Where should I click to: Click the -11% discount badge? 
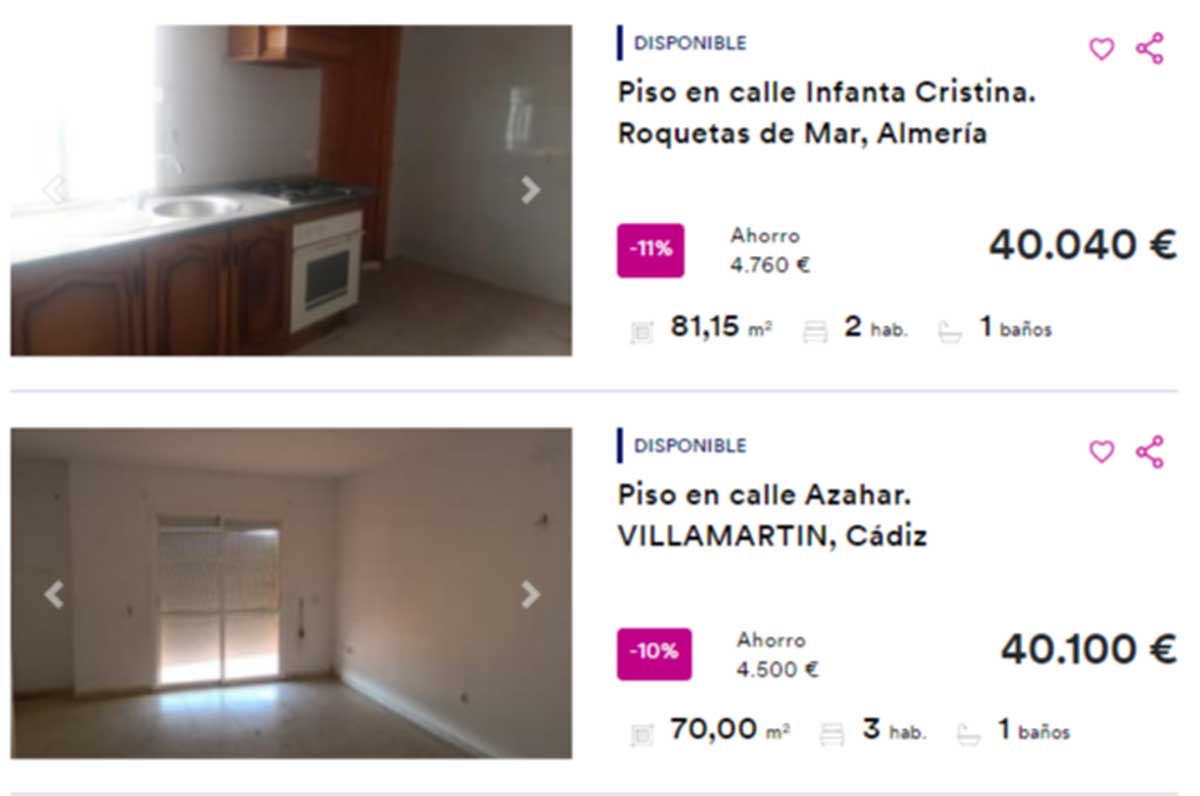point(651,250)
